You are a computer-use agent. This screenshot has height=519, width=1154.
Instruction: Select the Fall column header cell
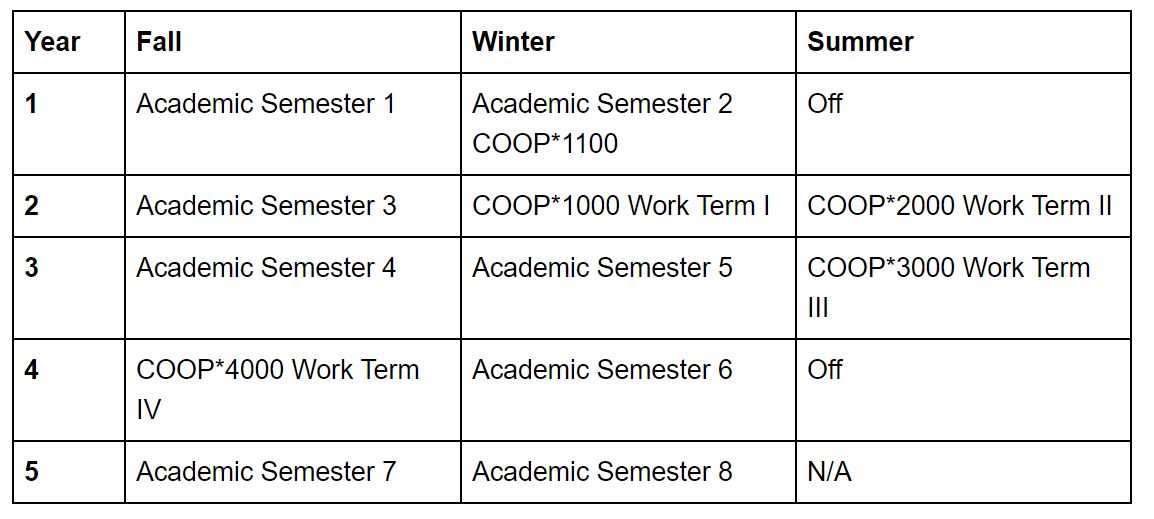tap(293, 42)
